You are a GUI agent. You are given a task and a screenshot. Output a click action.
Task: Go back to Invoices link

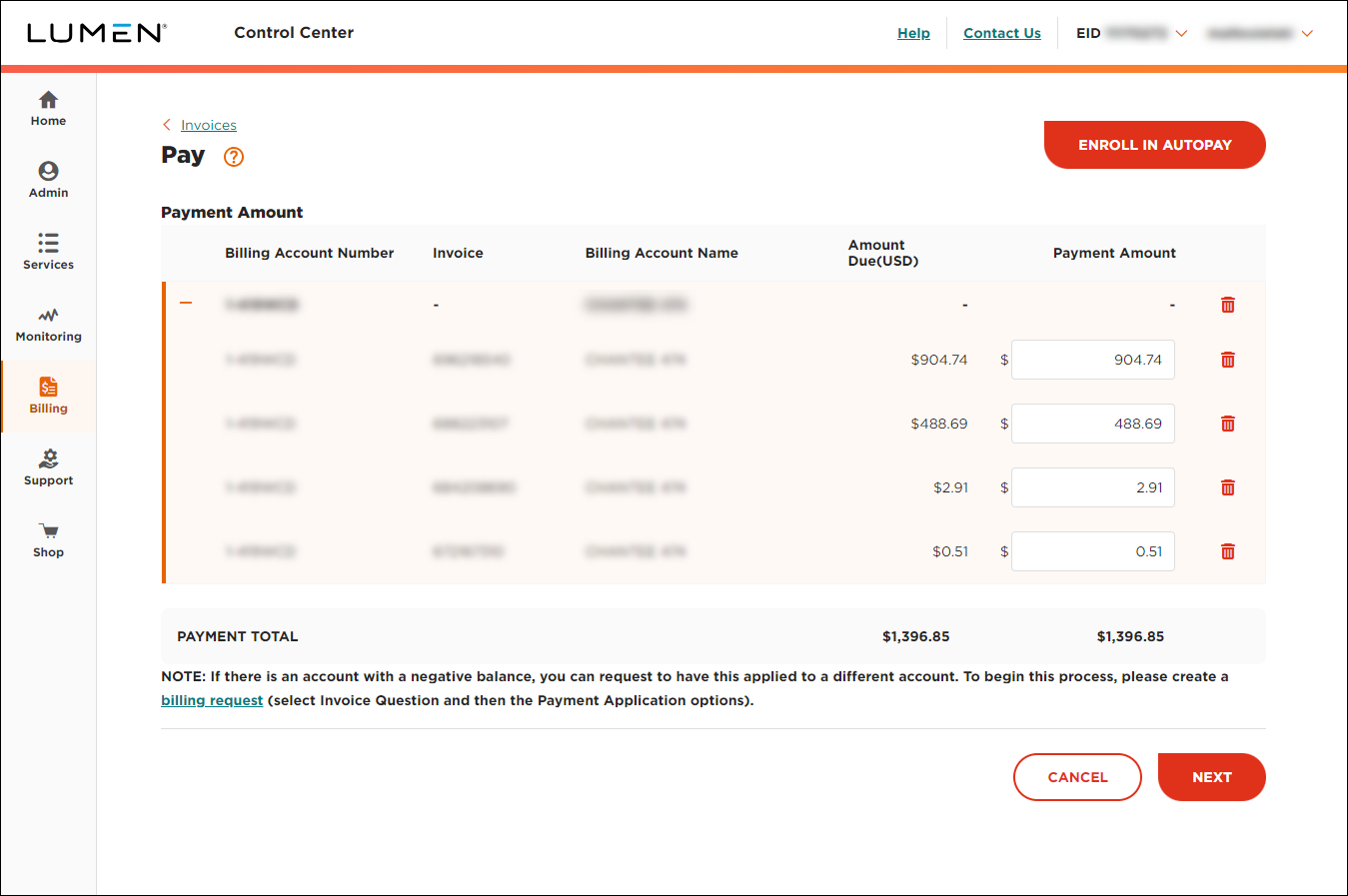209,125
